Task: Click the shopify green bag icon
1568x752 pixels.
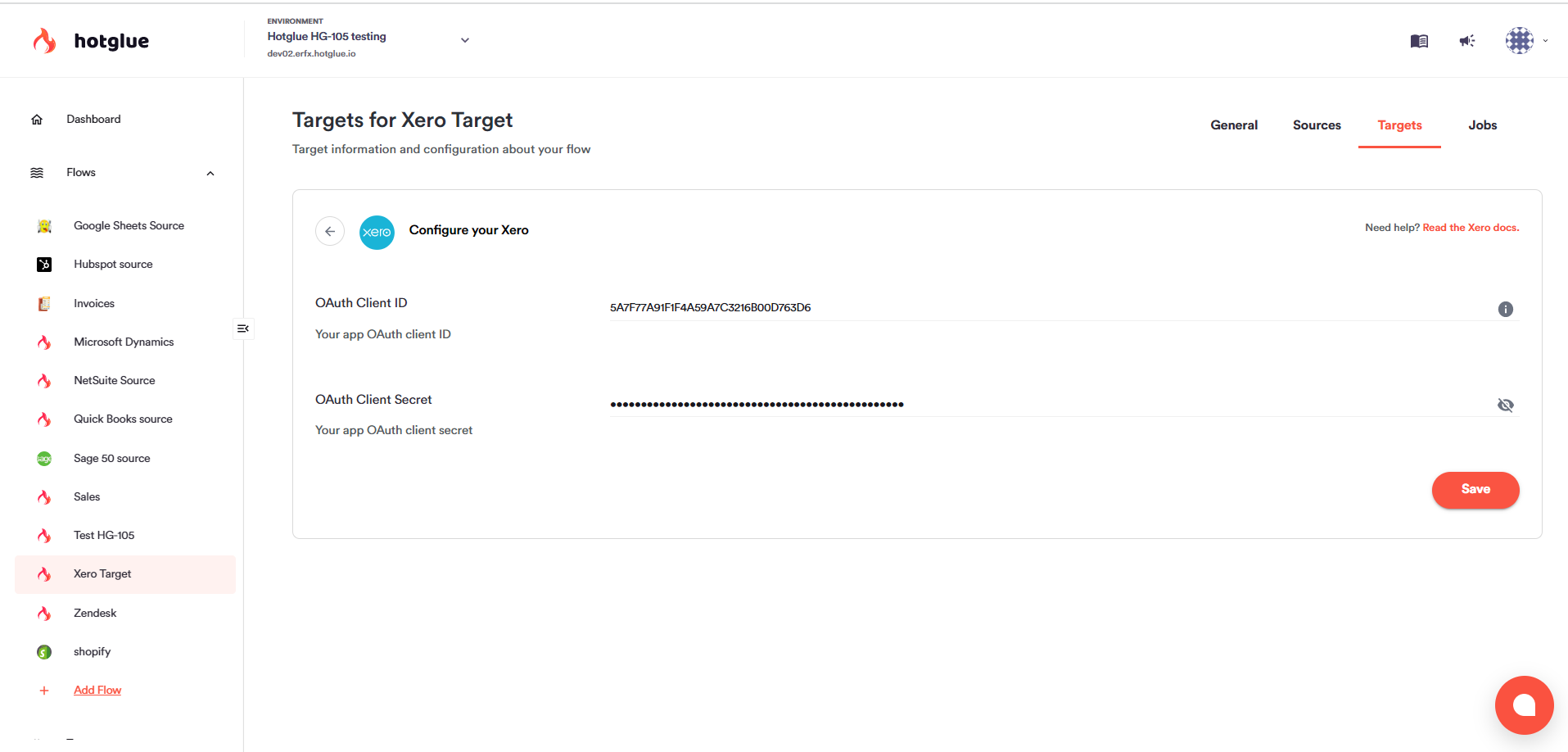Action: coord(44,652)
